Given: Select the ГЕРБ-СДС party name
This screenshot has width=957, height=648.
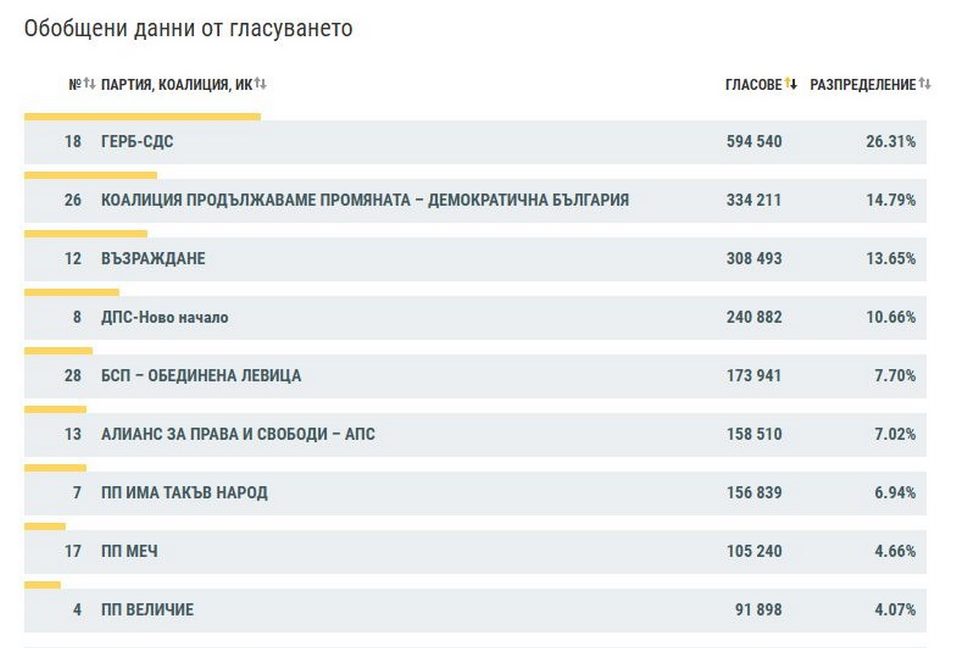Looking at the screenshot, I should pyautogui.click(x=137, y=142).
